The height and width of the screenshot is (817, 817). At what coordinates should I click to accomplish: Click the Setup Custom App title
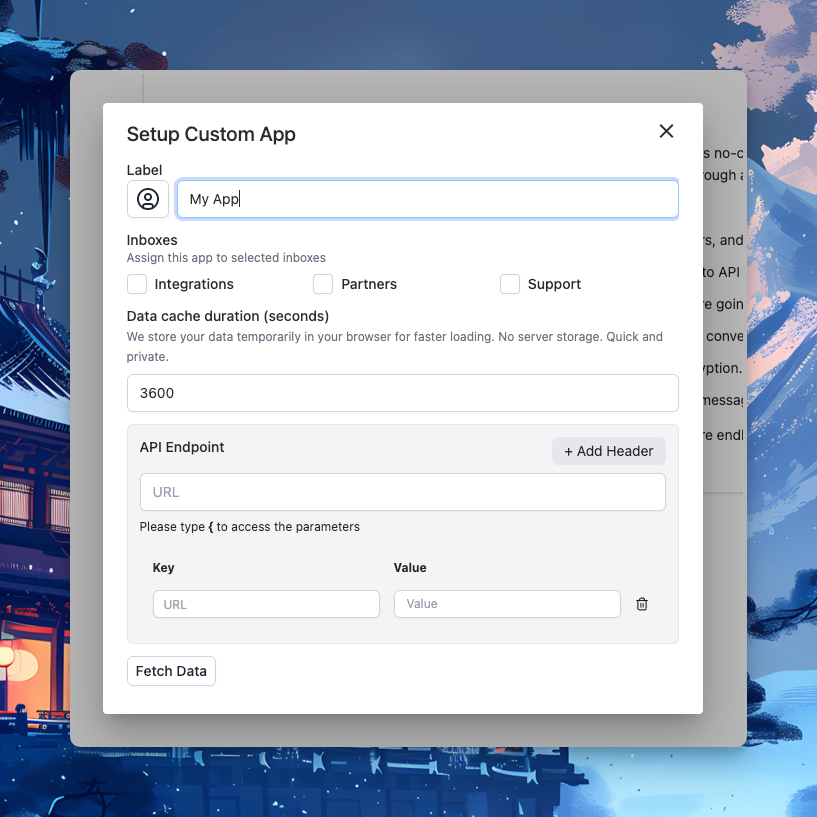211,134
